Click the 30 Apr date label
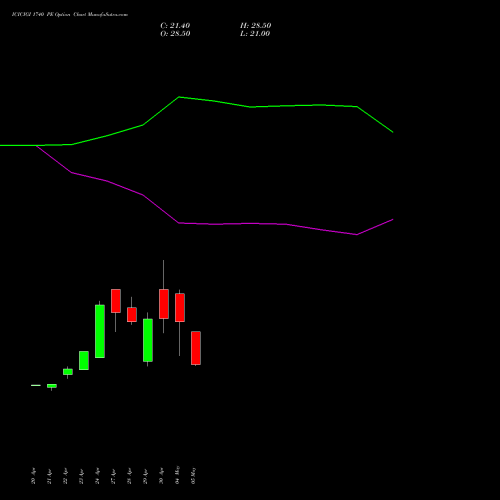Screen dimensions: 500x500 (161, 476)
